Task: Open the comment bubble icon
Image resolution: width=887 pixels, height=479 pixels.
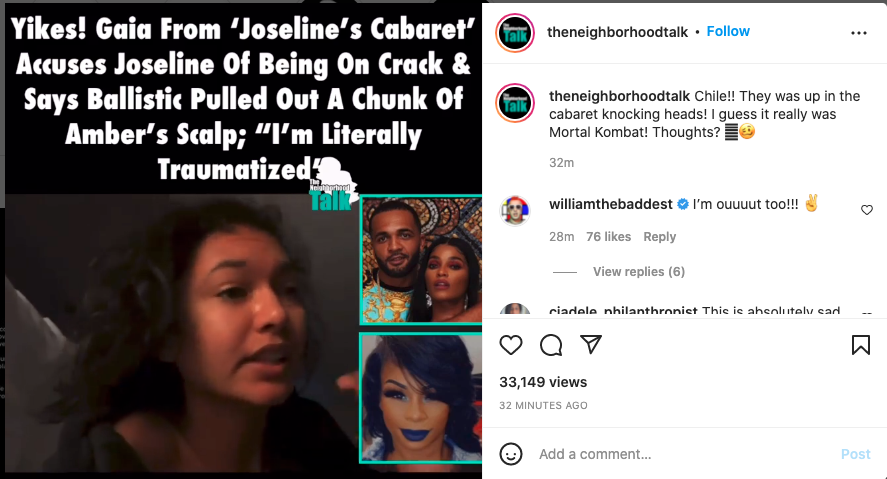Action: (551, 345)
